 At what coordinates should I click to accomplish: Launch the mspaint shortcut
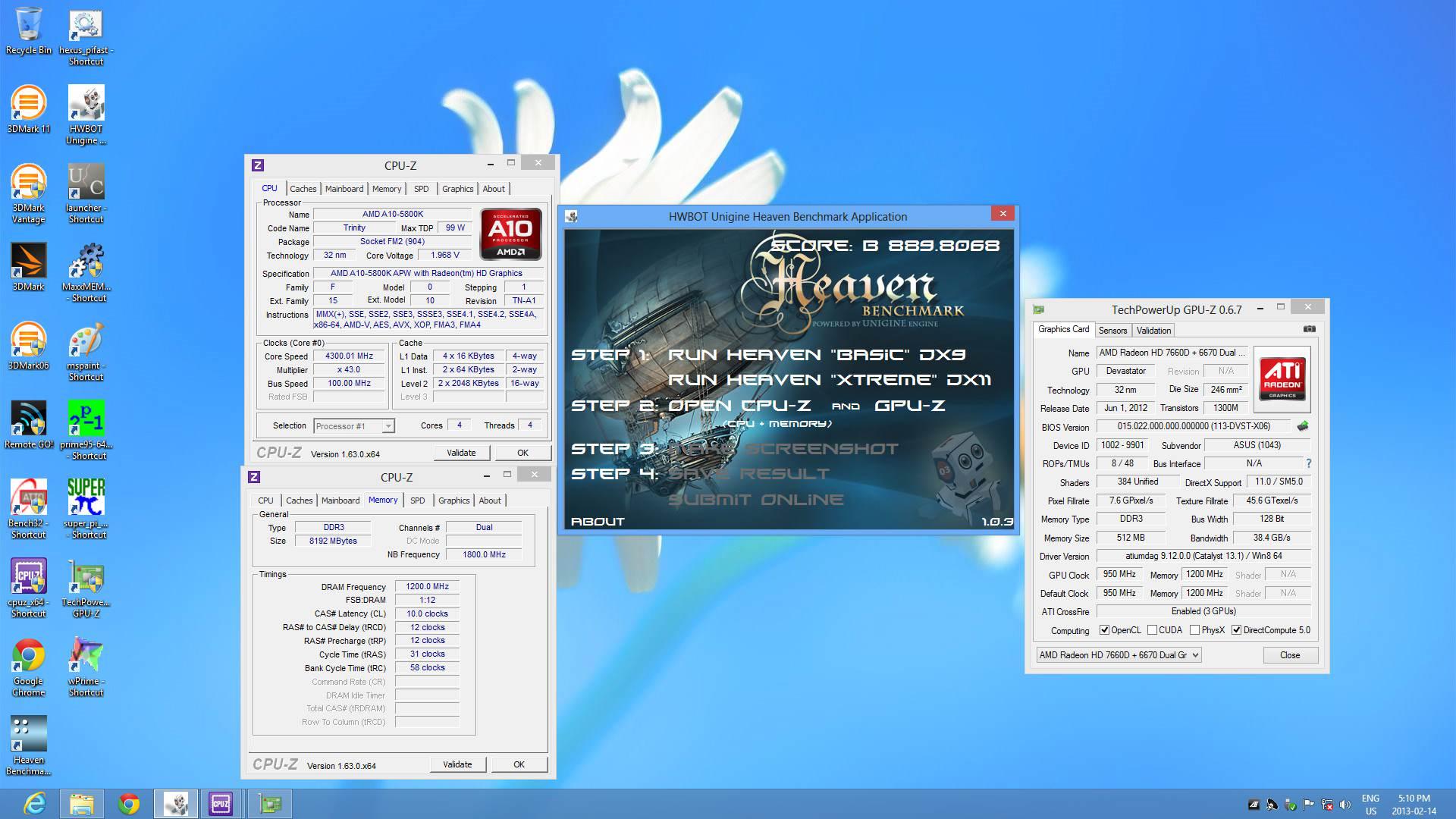86,351
